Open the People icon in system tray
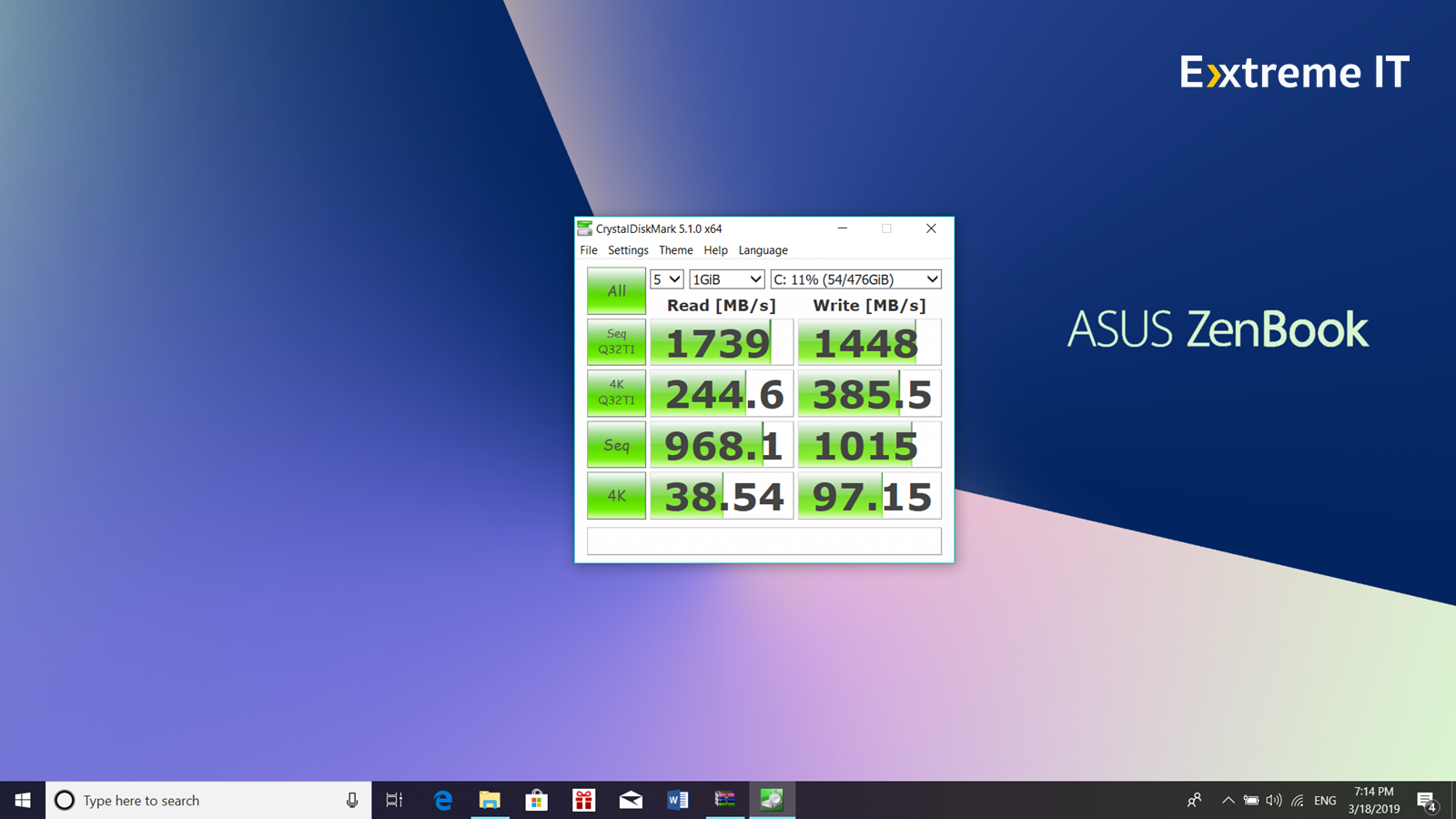This screenshot has height=819, width=1456. 1194,800
